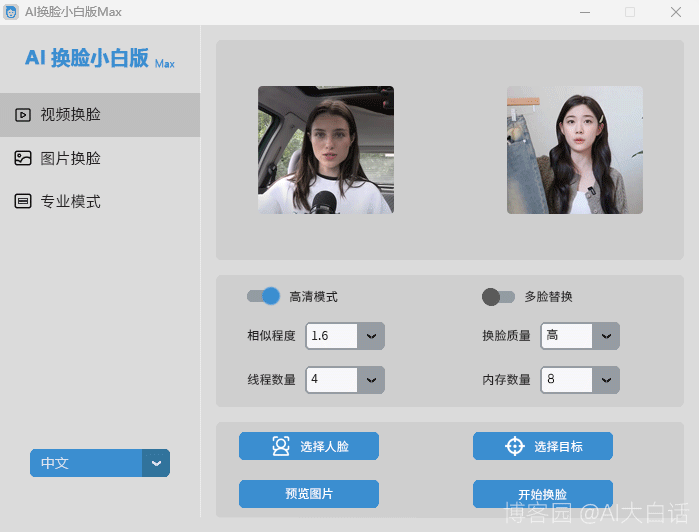Click the 多脸替换 label
Viewport: 699px width, 532px height.
[548, 297]
